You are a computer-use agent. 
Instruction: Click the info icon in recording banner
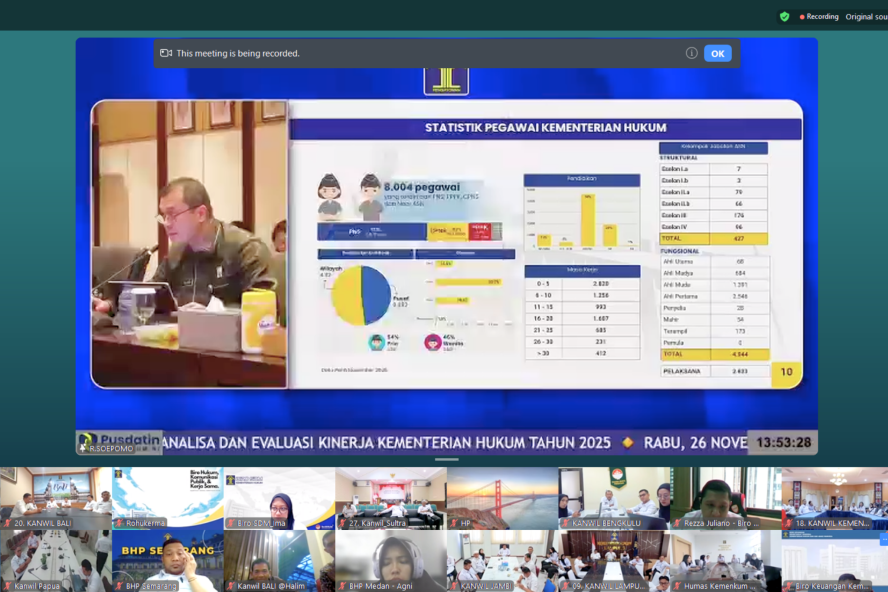[691, 53]
